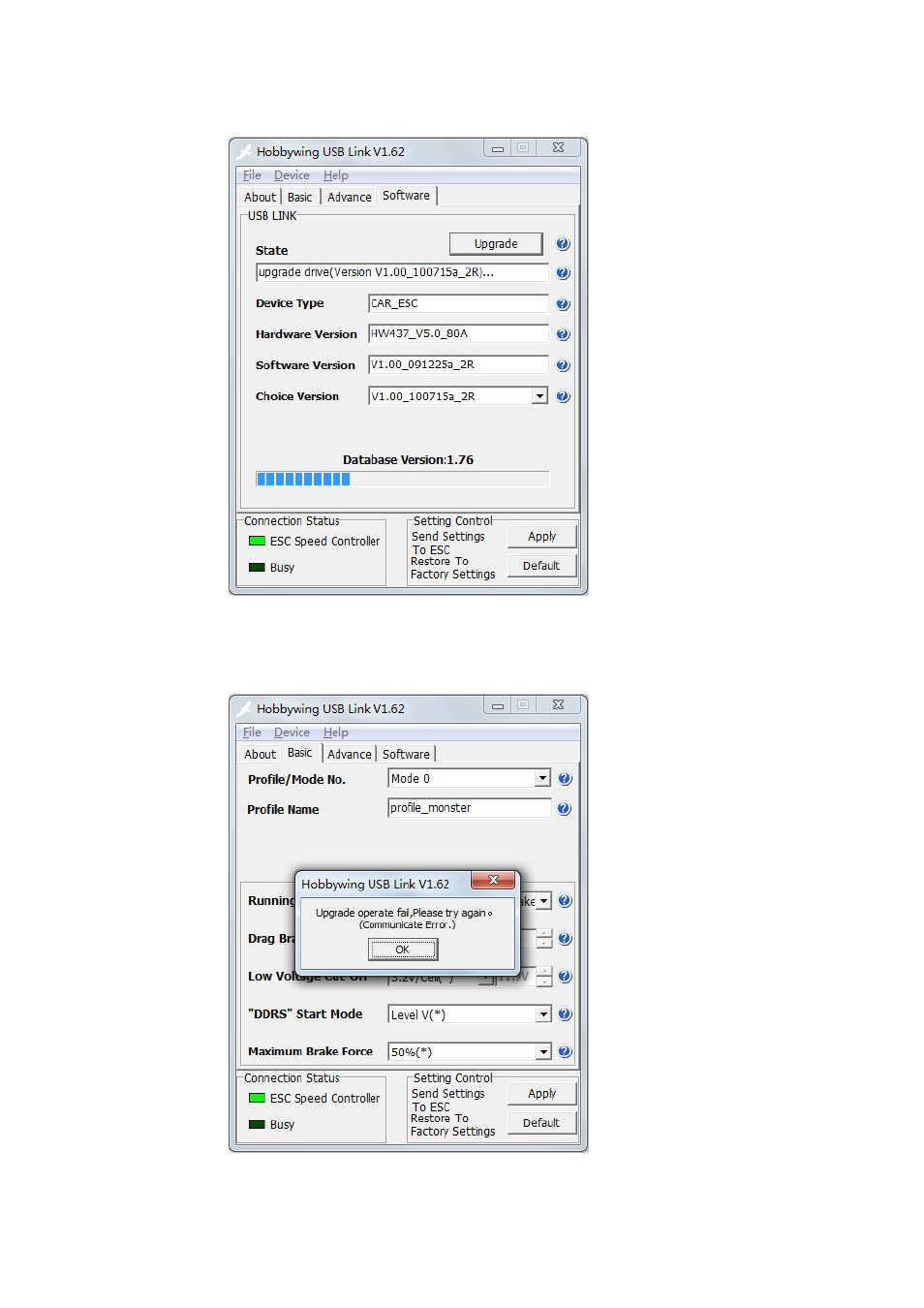Click Default in the upgrade-progress window

[541, 566]
